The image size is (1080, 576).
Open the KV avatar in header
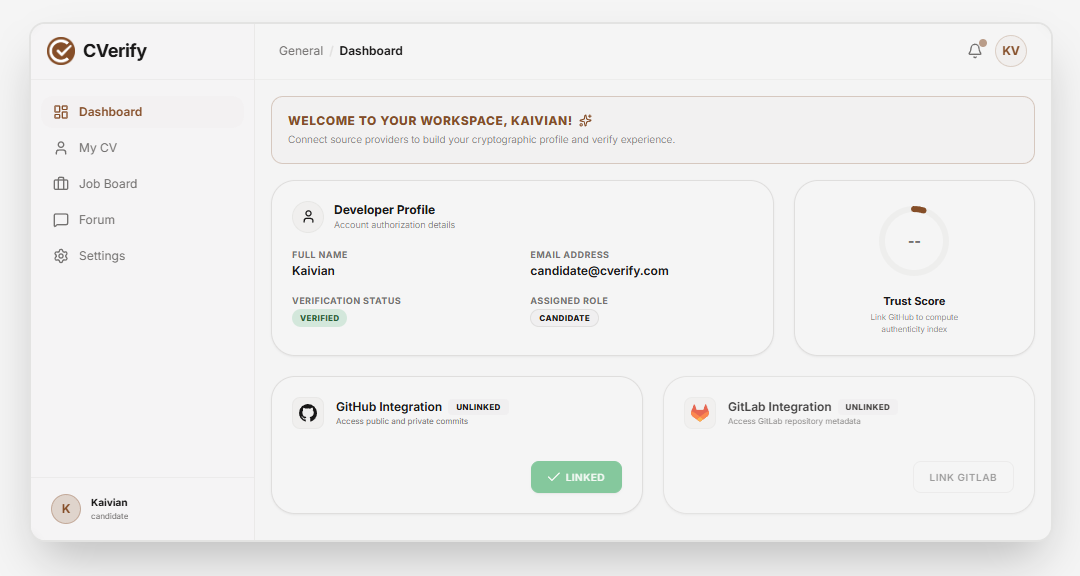[x=1010, y=51]
